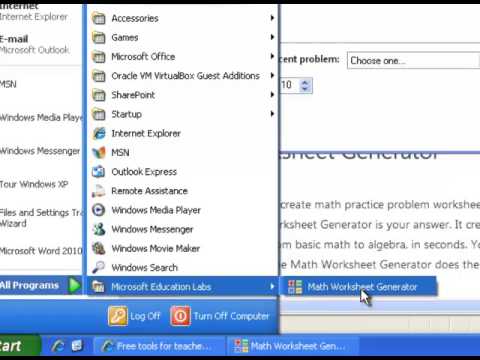Viewport: 480px width, 360px height.
Task: Click the SharePoint folder icon
Action: (99, 95)
